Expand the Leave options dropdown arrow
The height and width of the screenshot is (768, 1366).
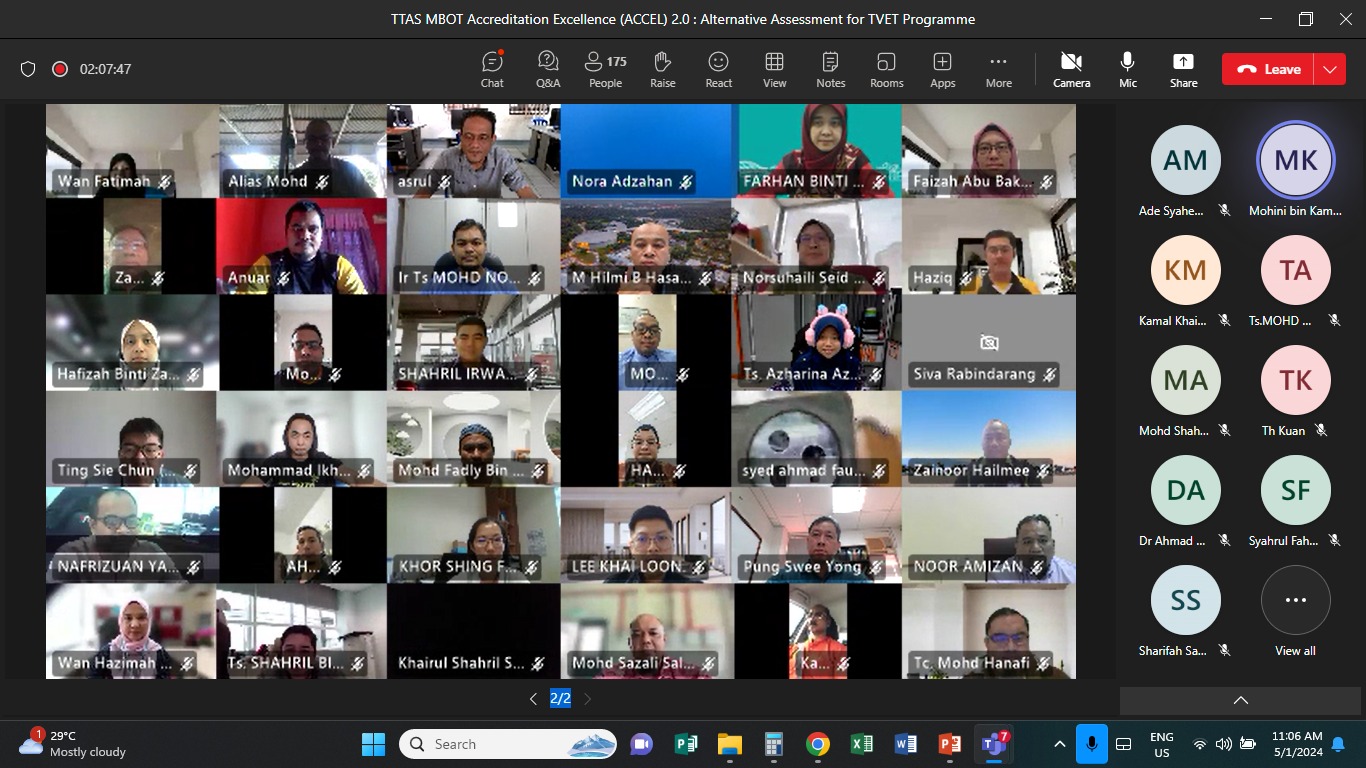pos(1329,69)
